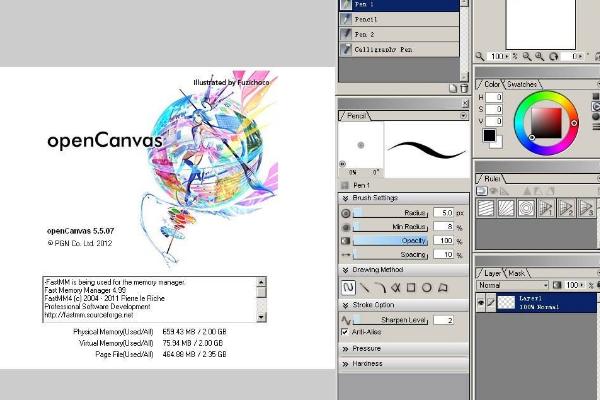
Task: Switch to the Mask tab
Action: coord(517,273)
